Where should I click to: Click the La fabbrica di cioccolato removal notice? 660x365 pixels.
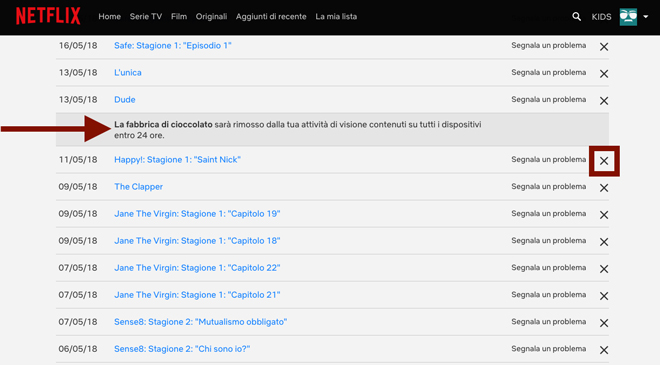tap(333, 130)
